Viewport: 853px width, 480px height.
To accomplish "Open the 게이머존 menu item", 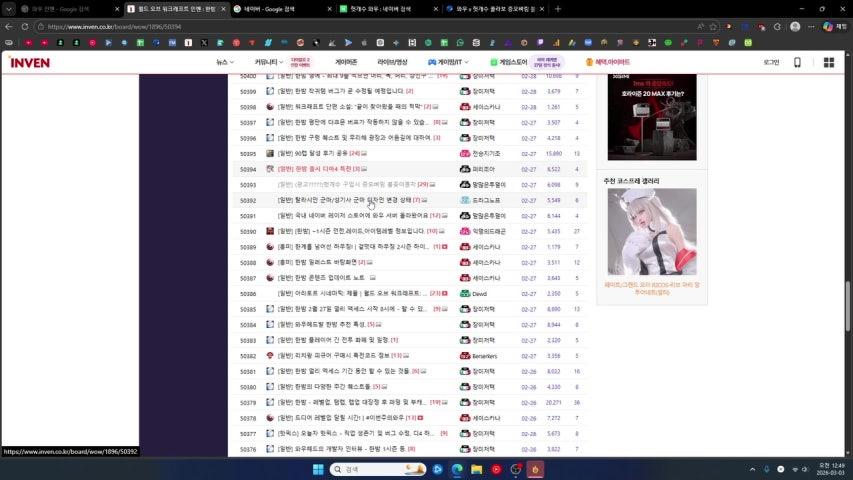I will (346, 63).
